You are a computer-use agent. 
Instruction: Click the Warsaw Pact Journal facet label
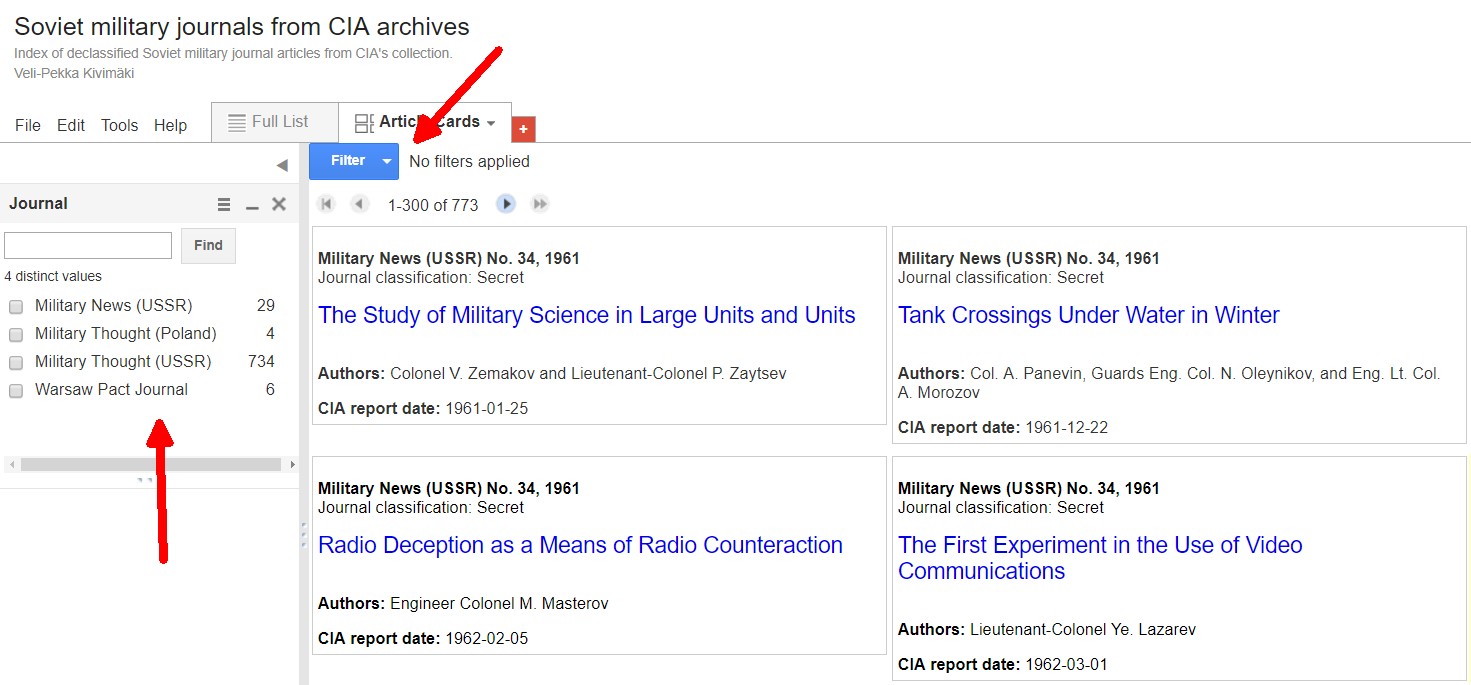click(111, 390)
